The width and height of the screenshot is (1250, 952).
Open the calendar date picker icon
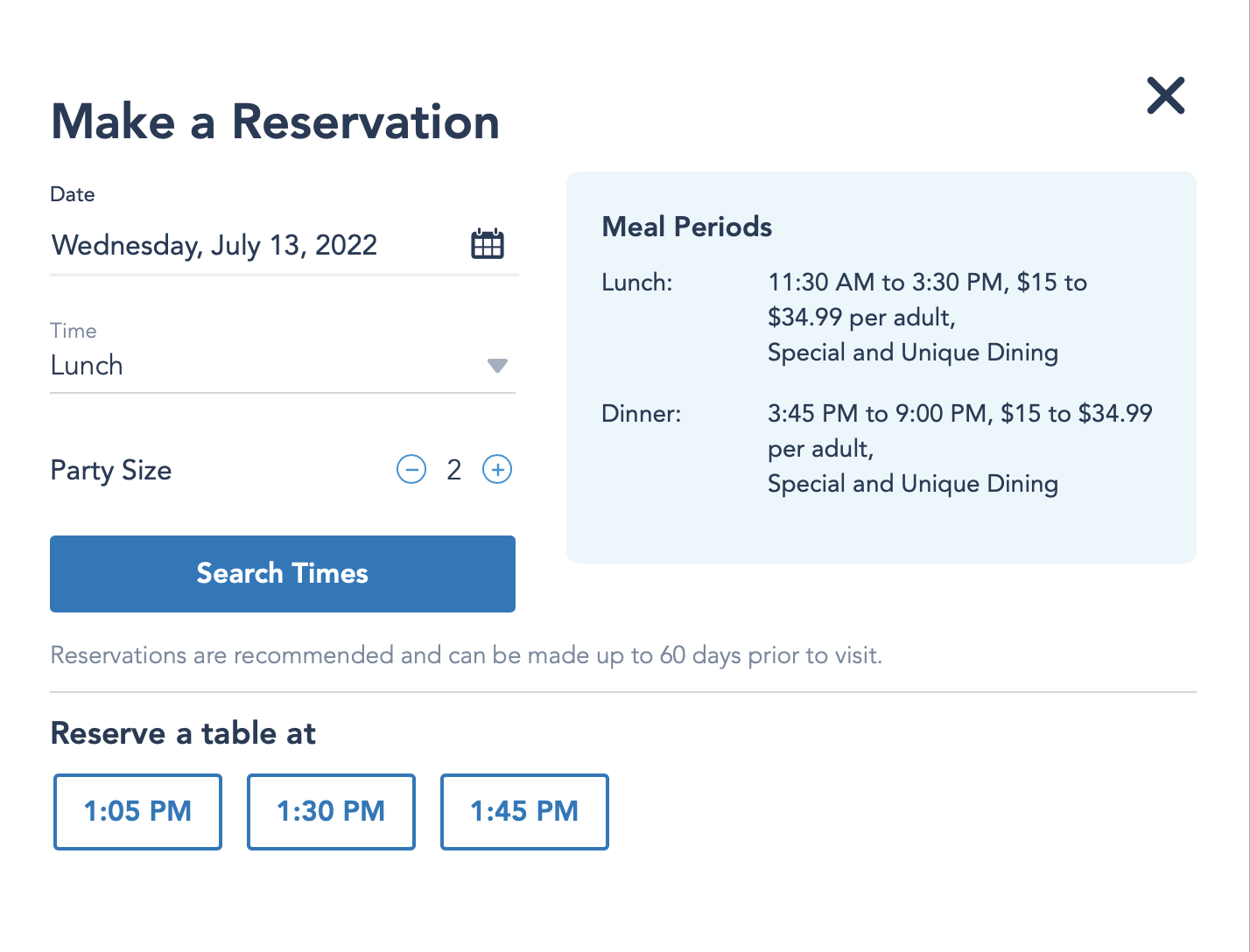pos(488,244)
